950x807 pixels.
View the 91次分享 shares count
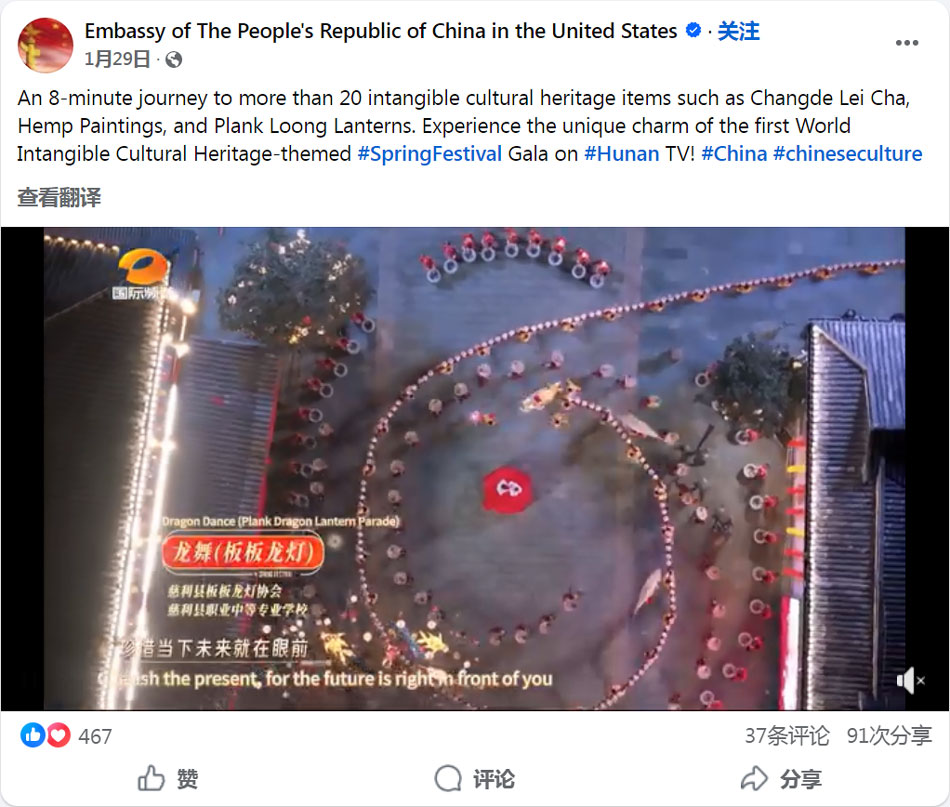point(889,736)
